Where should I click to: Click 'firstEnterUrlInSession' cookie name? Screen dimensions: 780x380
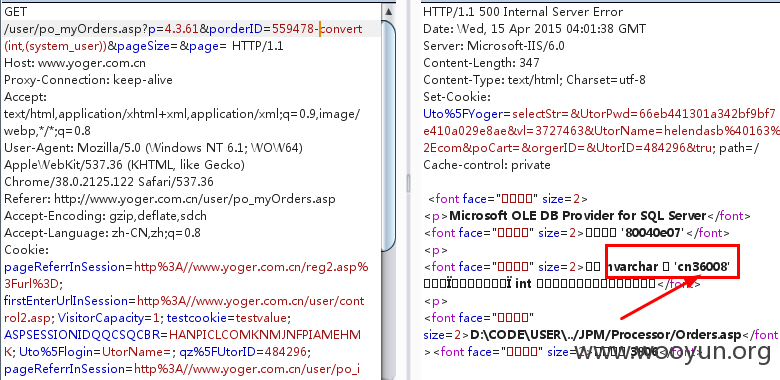66,301
